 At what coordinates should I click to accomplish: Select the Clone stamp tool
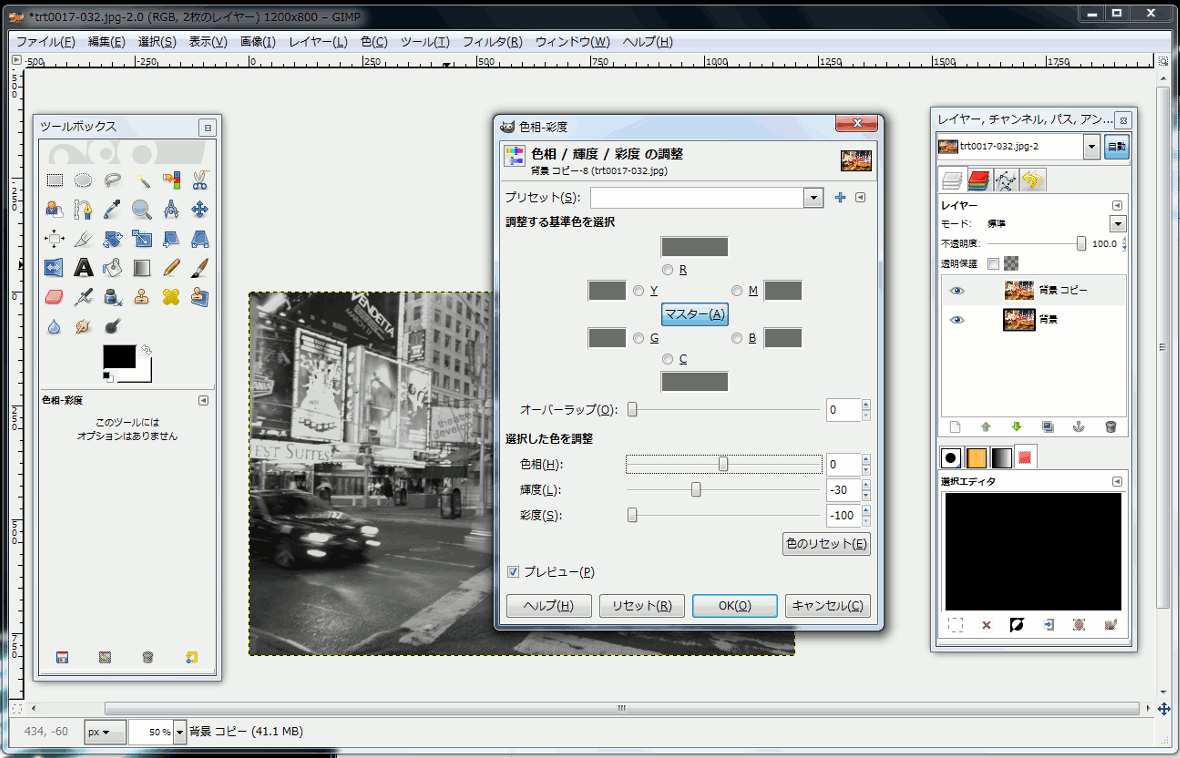tap(141, 298)
